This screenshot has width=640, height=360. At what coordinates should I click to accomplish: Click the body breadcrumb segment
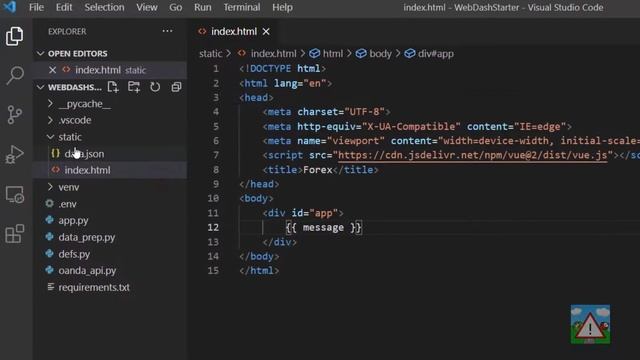pyautogui.click(x=380, y=54)
